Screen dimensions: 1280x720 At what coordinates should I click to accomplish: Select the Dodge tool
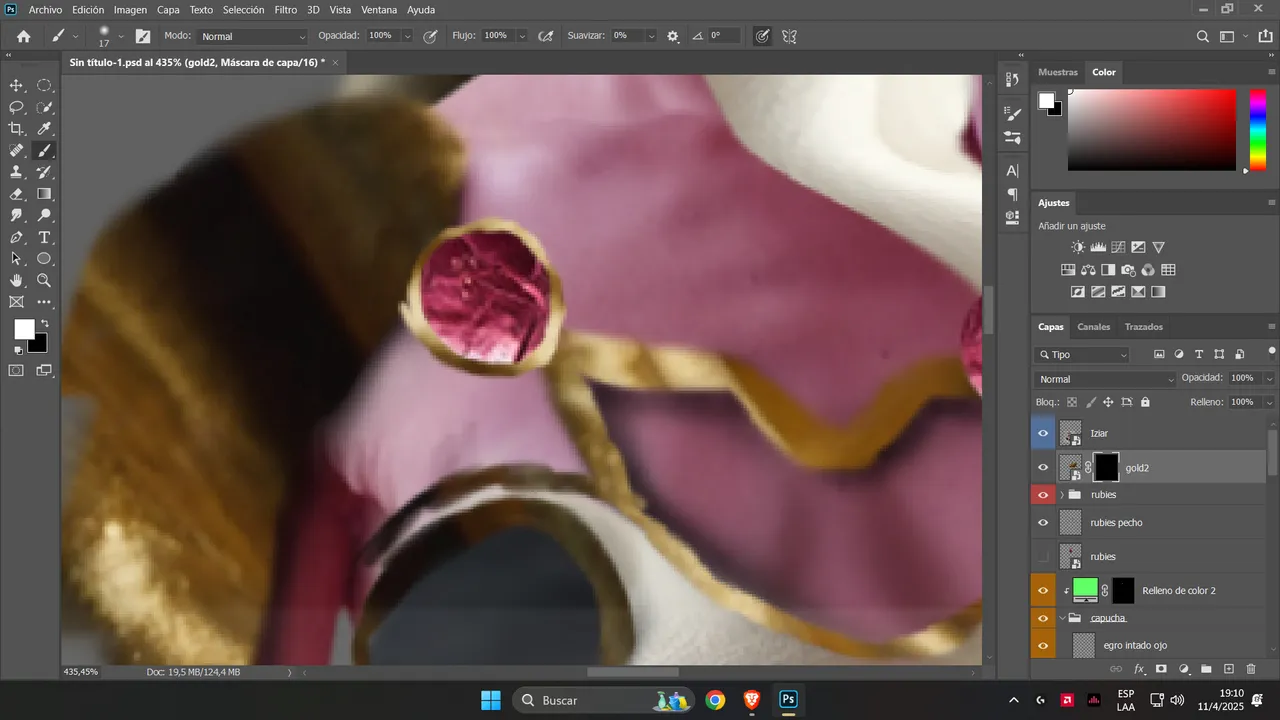tap(45, 215)
